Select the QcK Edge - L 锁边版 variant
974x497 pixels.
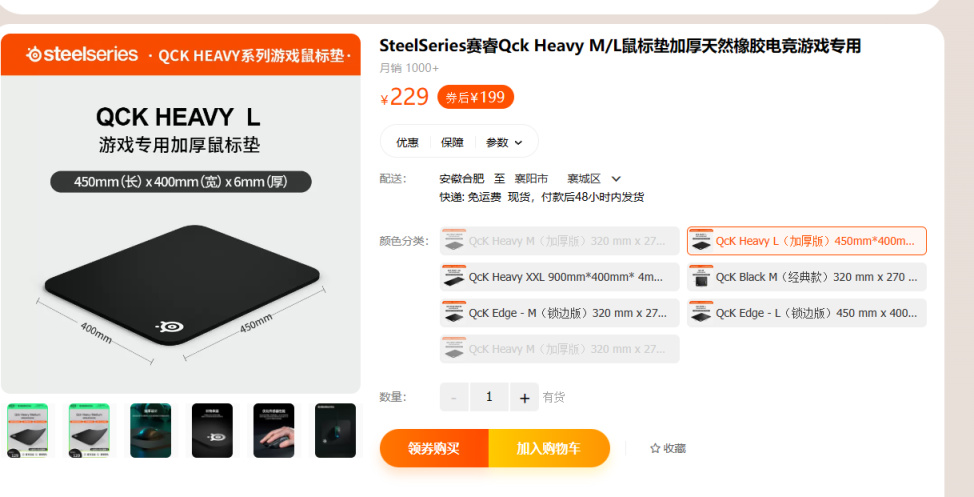pos(806,313)
